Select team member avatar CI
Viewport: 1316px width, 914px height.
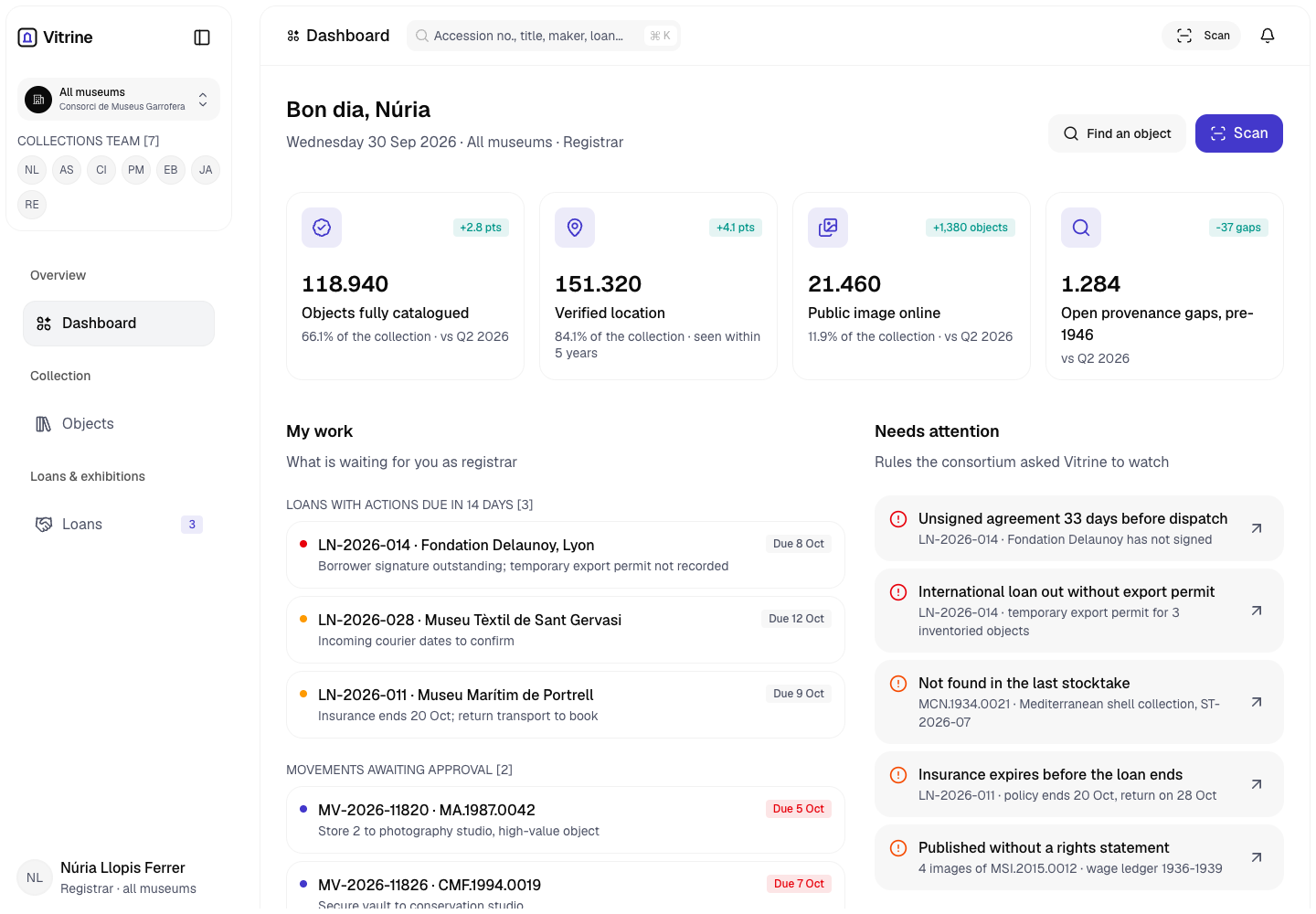101,170
